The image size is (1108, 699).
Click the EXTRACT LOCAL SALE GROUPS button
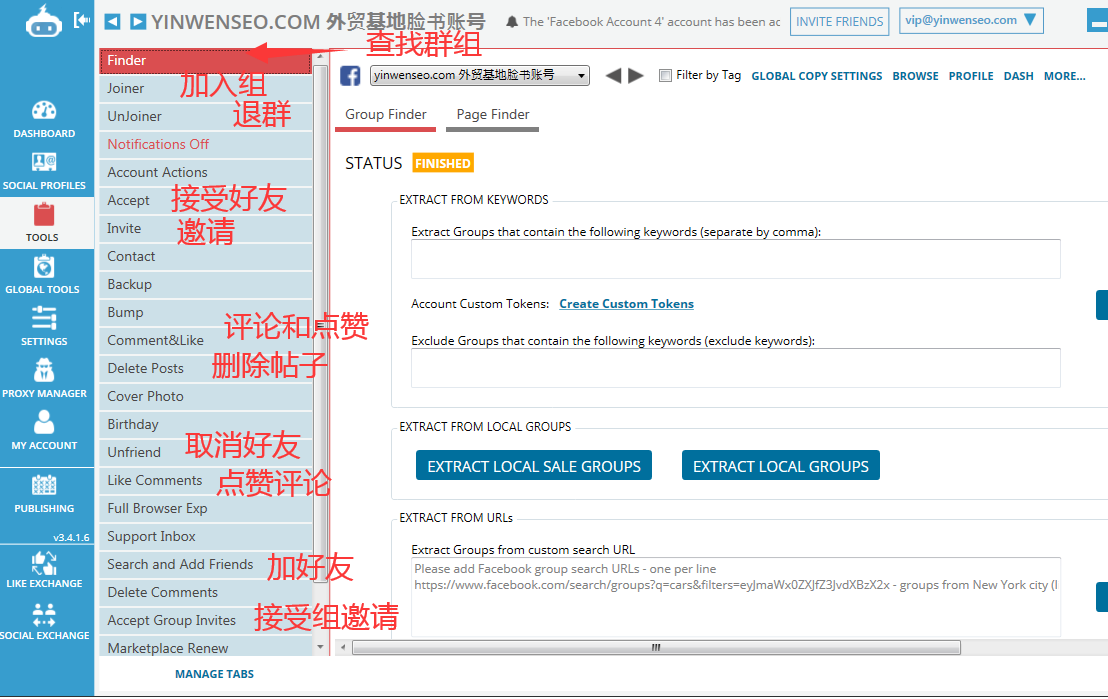[534, 465]
